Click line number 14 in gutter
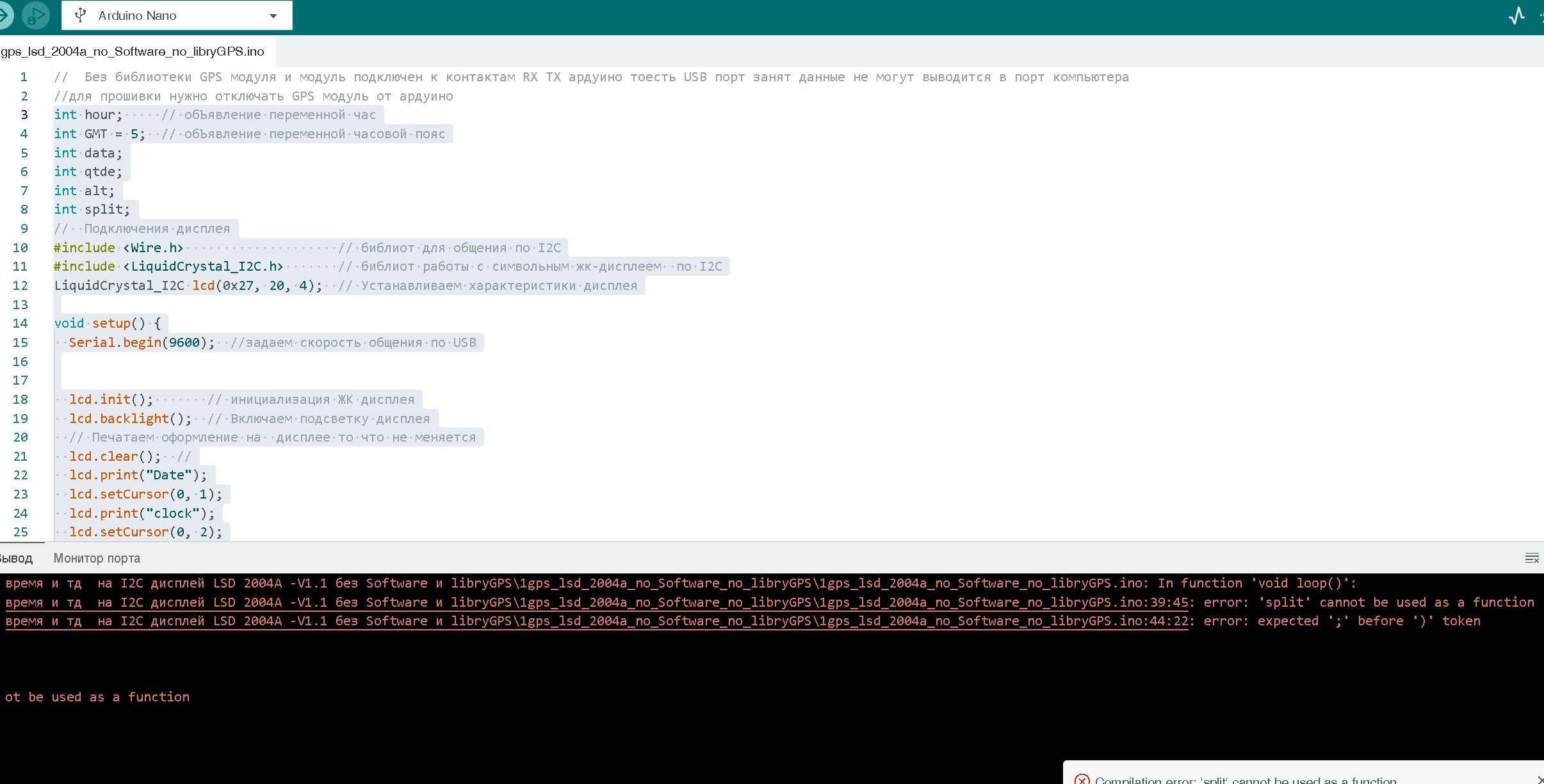The image size is (1544, 784). click(20, 323)
